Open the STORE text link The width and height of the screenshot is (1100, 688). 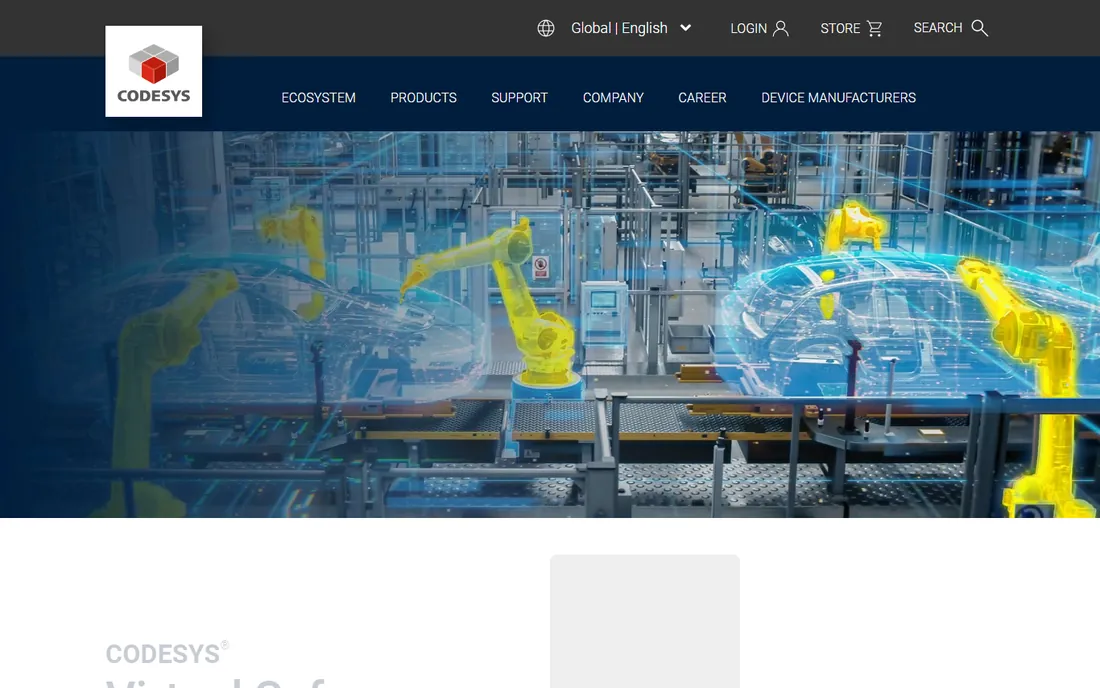(x=840, y=29)
